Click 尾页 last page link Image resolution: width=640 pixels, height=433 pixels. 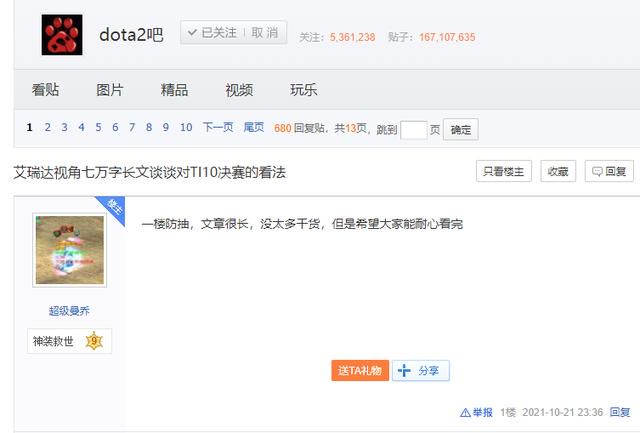[x=254, y=127]
